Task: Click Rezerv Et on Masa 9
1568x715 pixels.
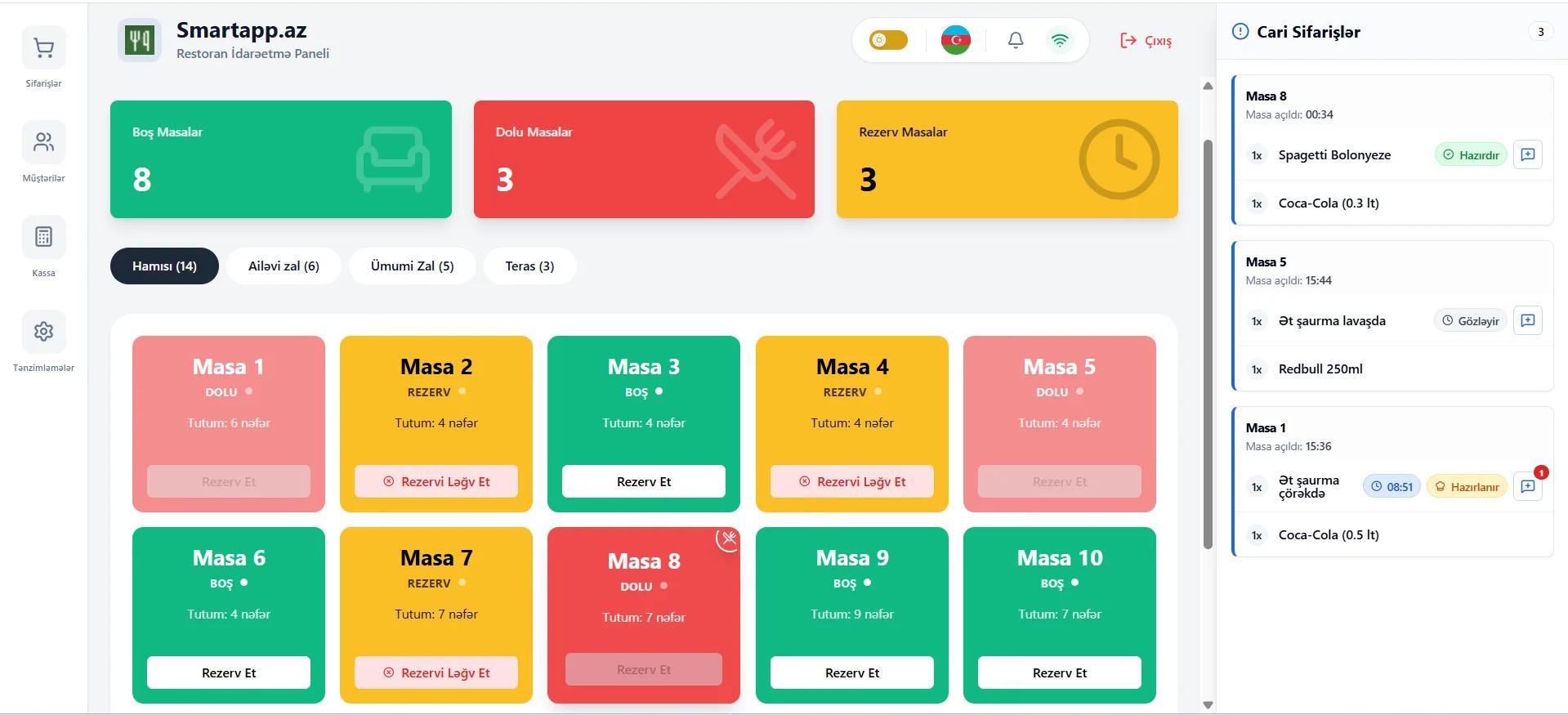Action: pos(852,673)
